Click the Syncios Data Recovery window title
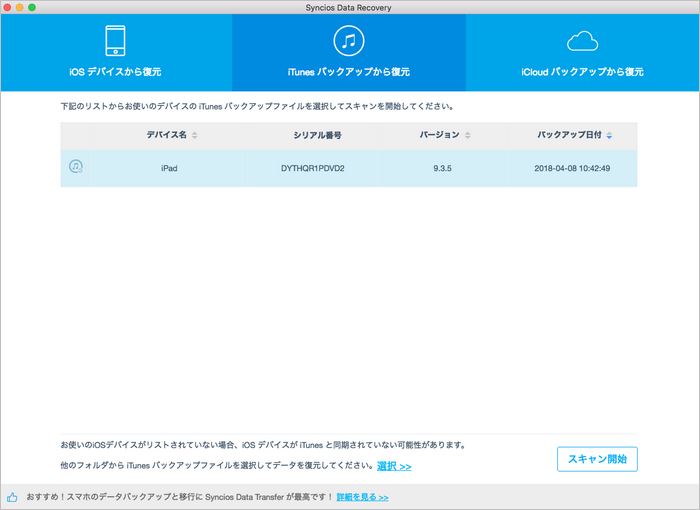The image size is (700, 510). [x=348, y=8]
